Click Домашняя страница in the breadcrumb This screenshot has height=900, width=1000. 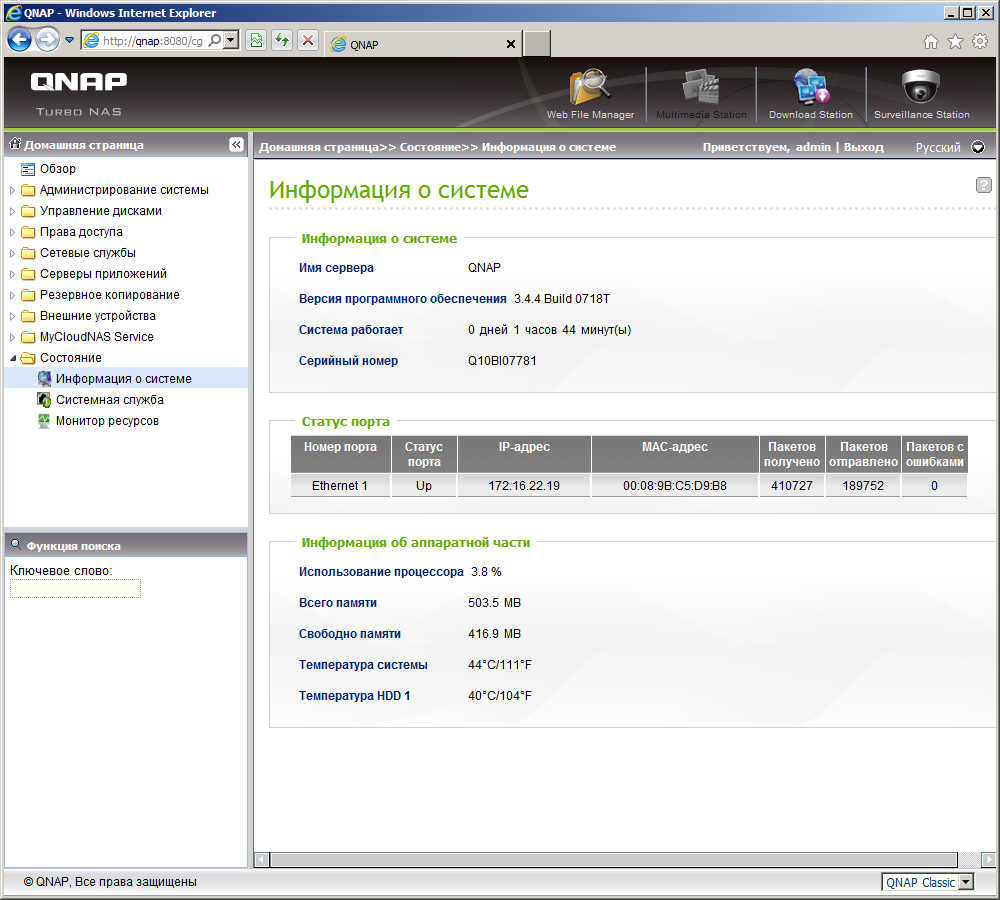tap(319, 147)
